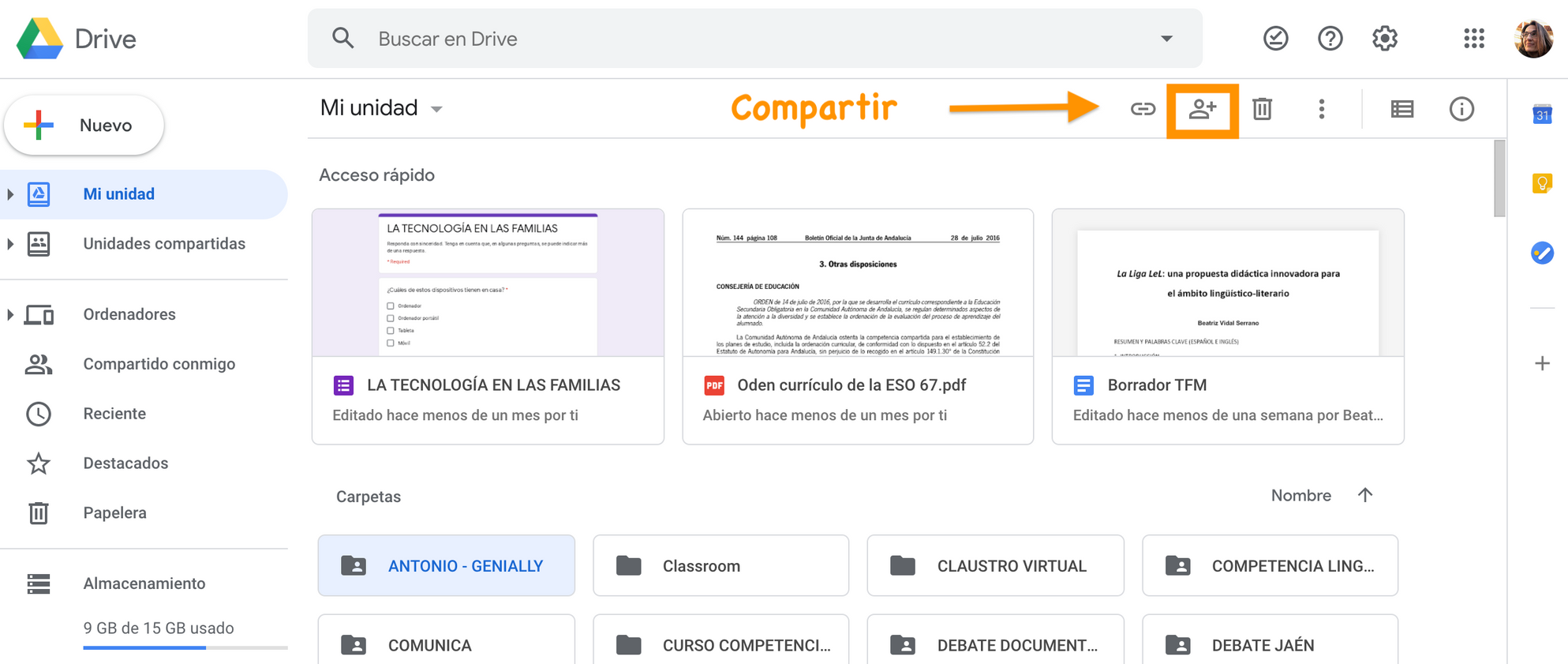Toggle the offline ready status icon
1568x664 pixels.
[1275, 38]
